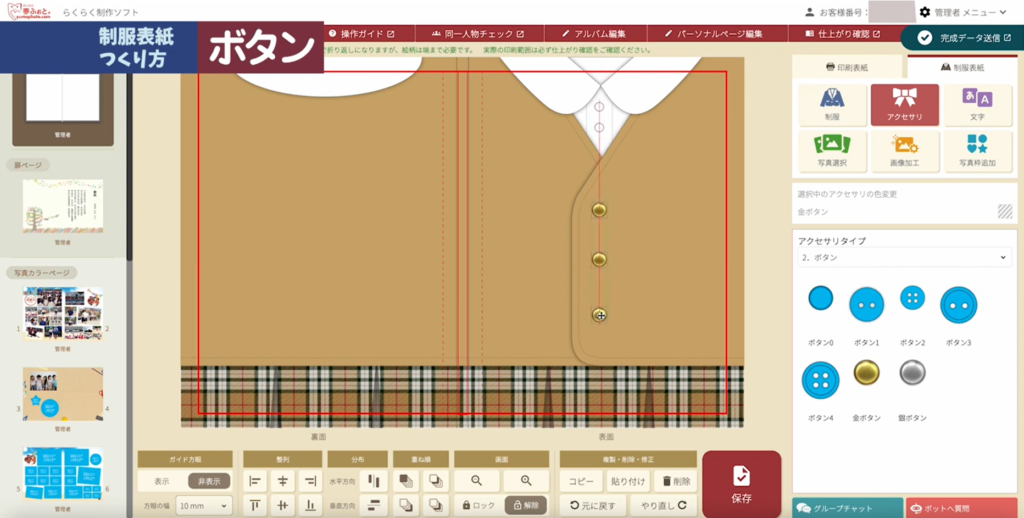Click the accessory color change swatch
1024x518 pixels.
coord(1004,211)
